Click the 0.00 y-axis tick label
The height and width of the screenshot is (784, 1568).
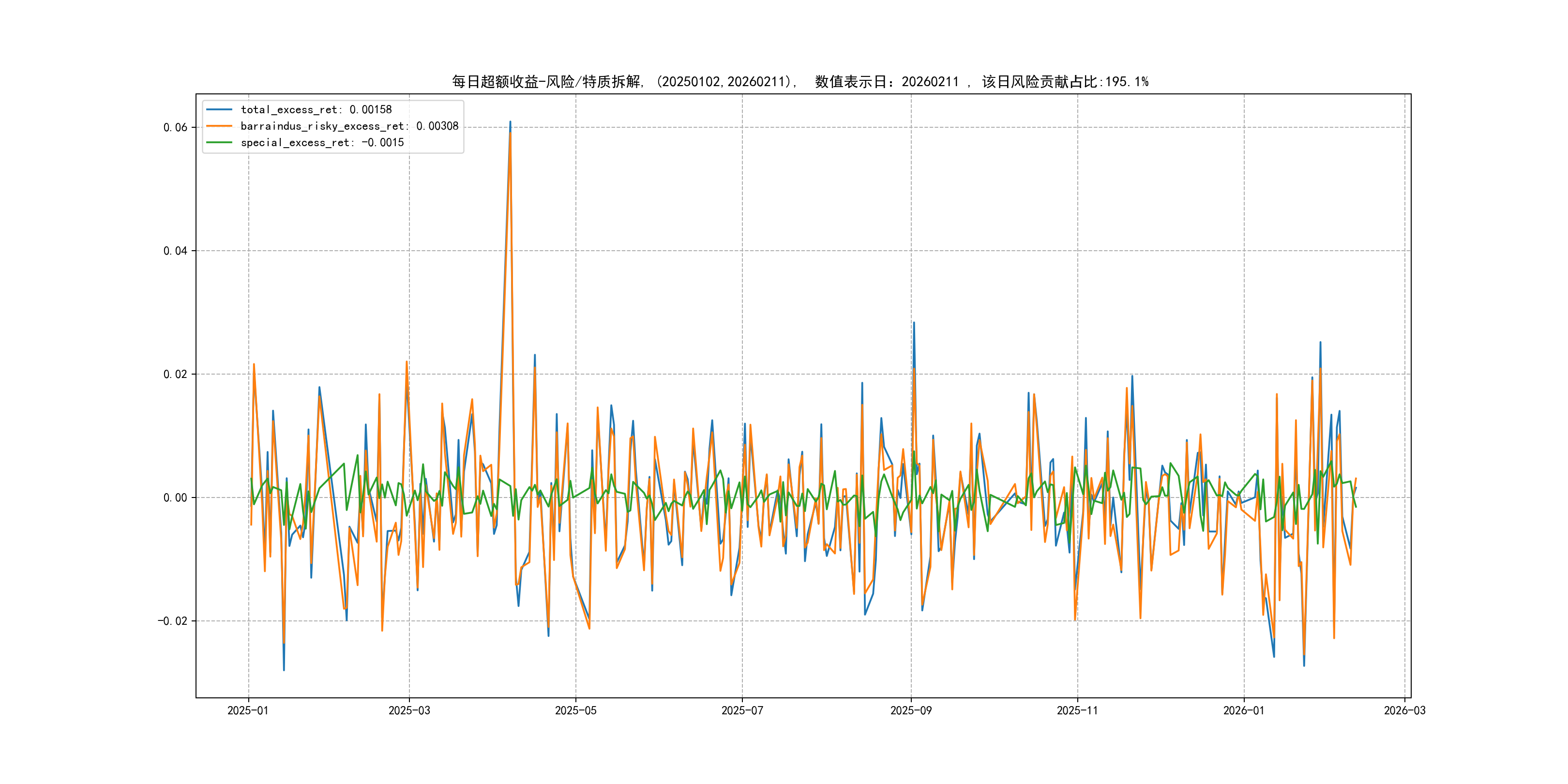(175, 498)
